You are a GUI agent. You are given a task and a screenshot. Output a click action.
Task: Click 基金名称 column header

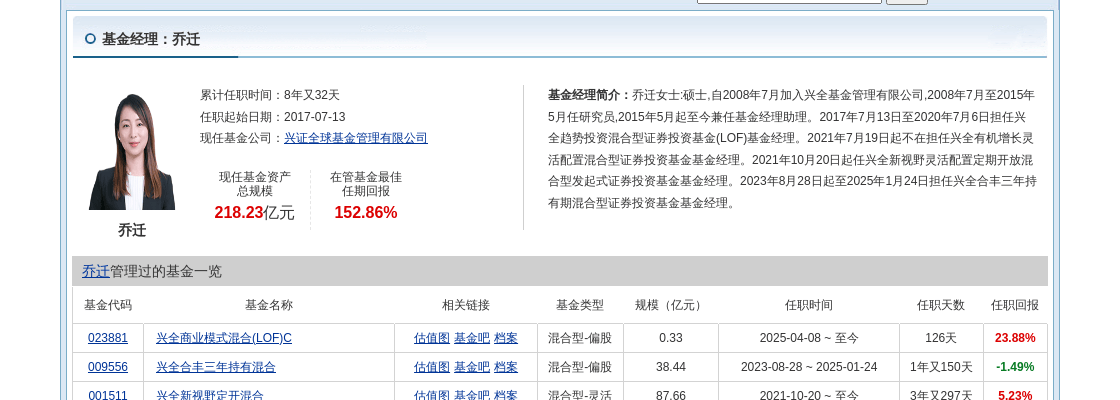click(x=269, y=305)
